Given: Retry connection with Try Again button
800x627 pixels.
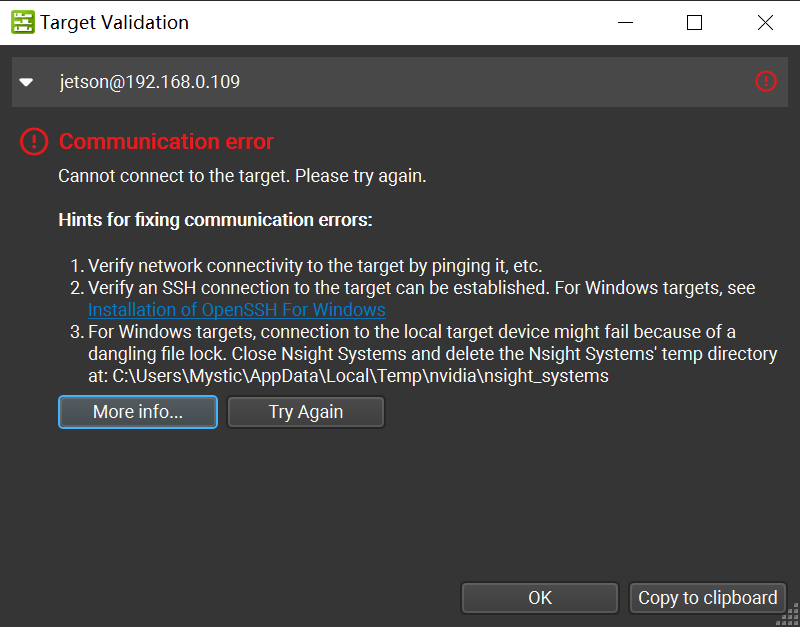Looking at the screenshot, I should click(x=306, y=412).
